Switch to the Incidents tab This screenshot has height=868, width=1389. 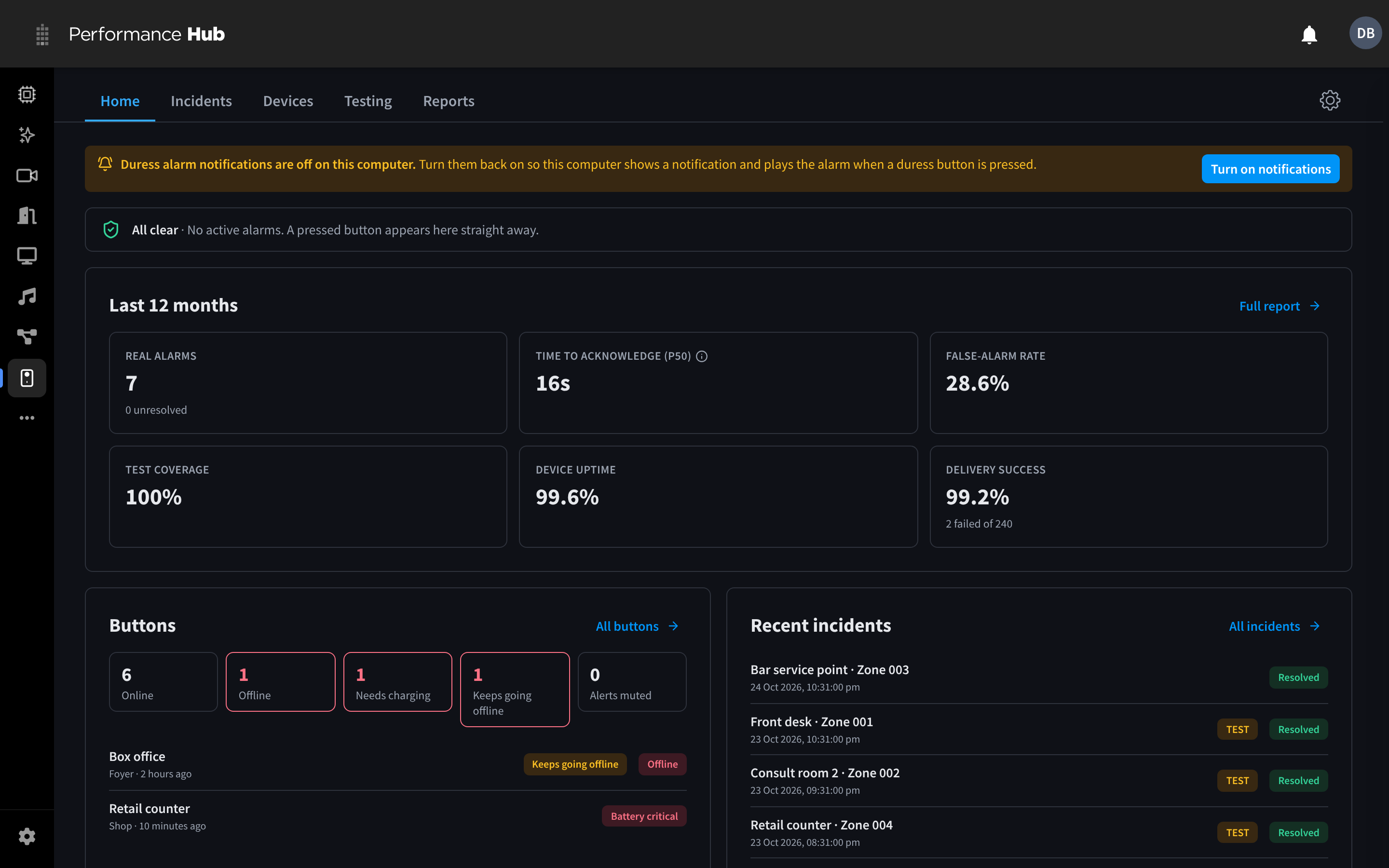click(201, 101)
